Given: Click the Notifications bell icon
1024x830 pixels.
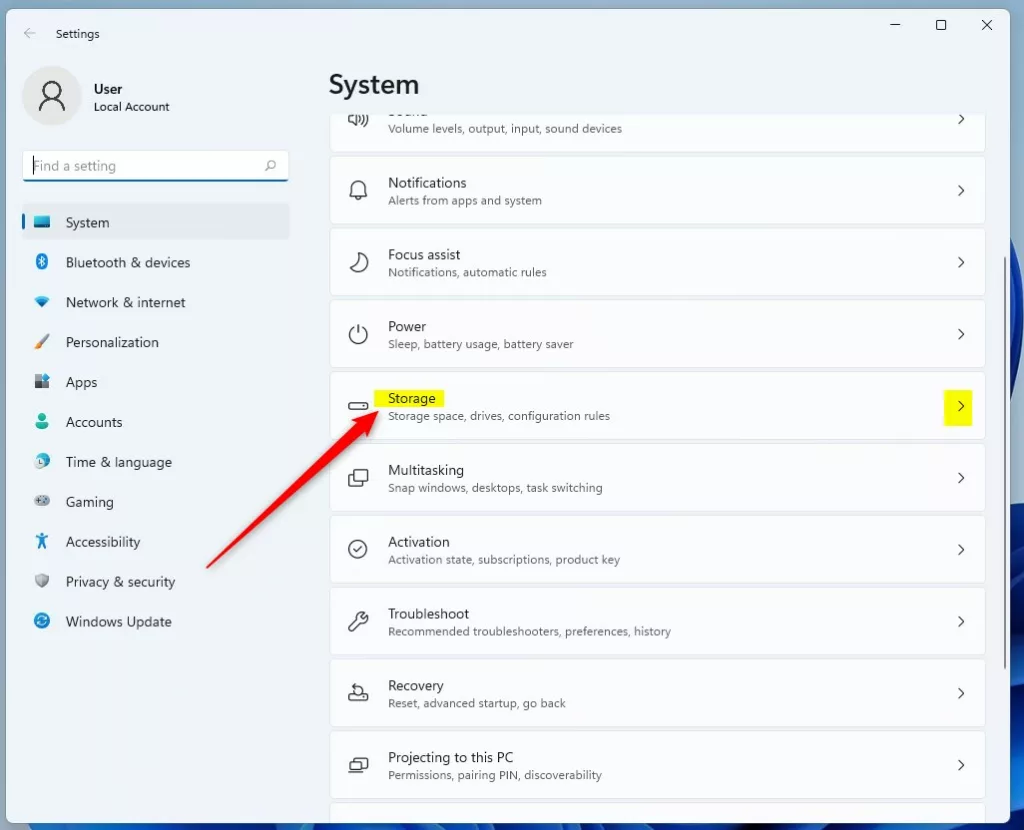Looking at the screenshot, I should [358, 190].
